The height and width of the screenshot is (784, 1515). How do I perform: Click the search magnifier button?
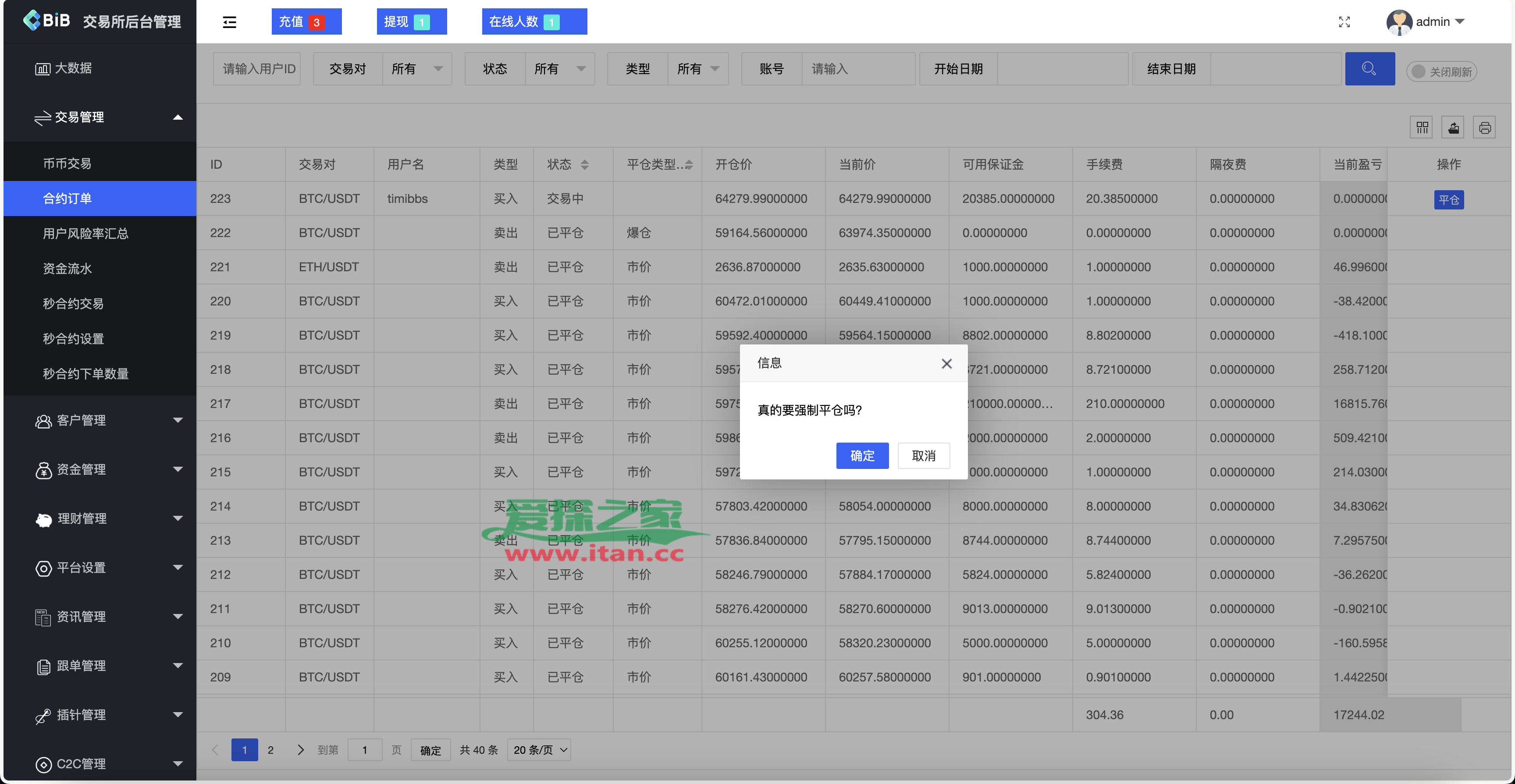tap(1370, 68)
